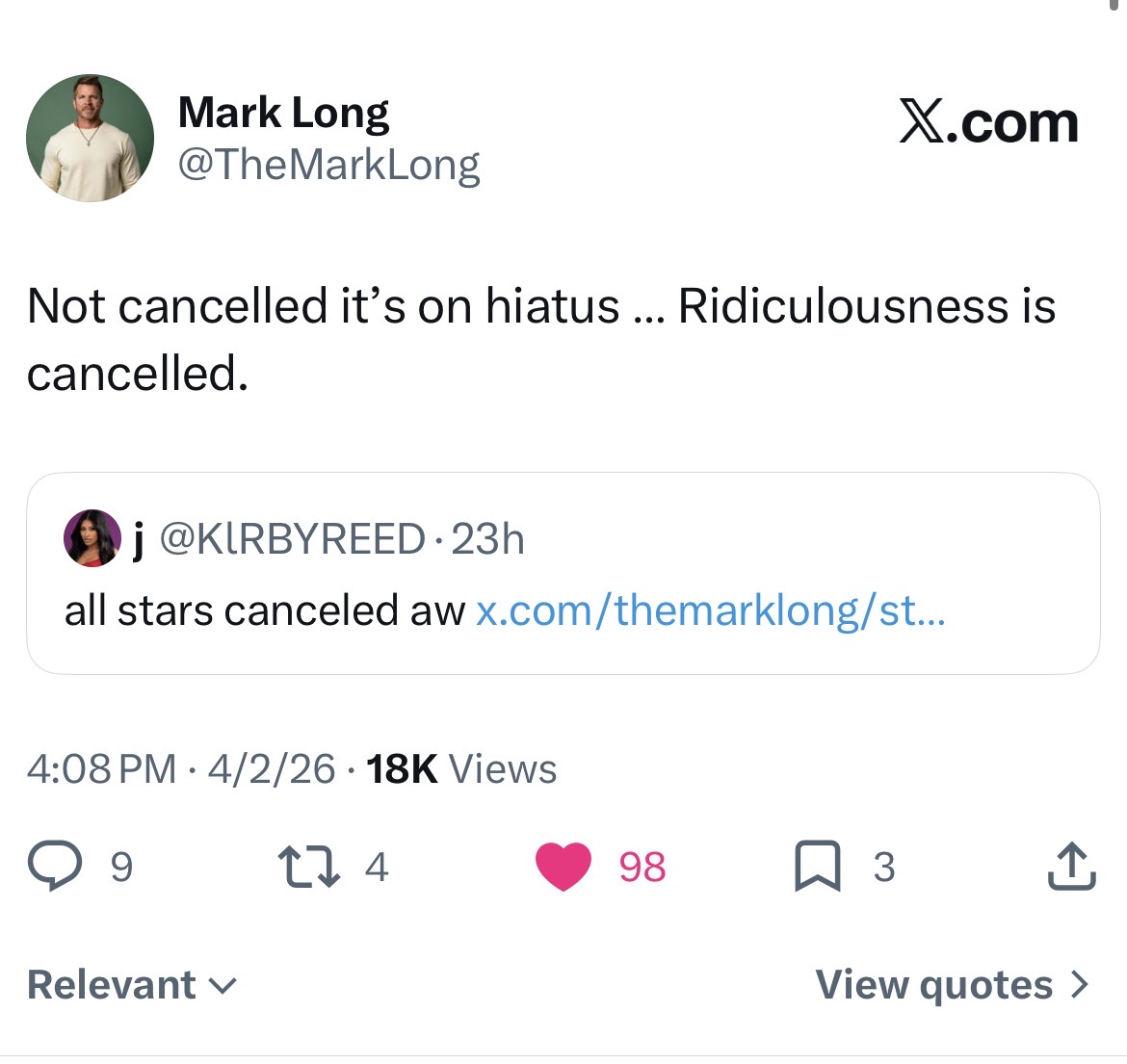The image size is (1127, 1064).
Task: Expand the Relevant sort dropdown
Action: [x=132, y=984]
